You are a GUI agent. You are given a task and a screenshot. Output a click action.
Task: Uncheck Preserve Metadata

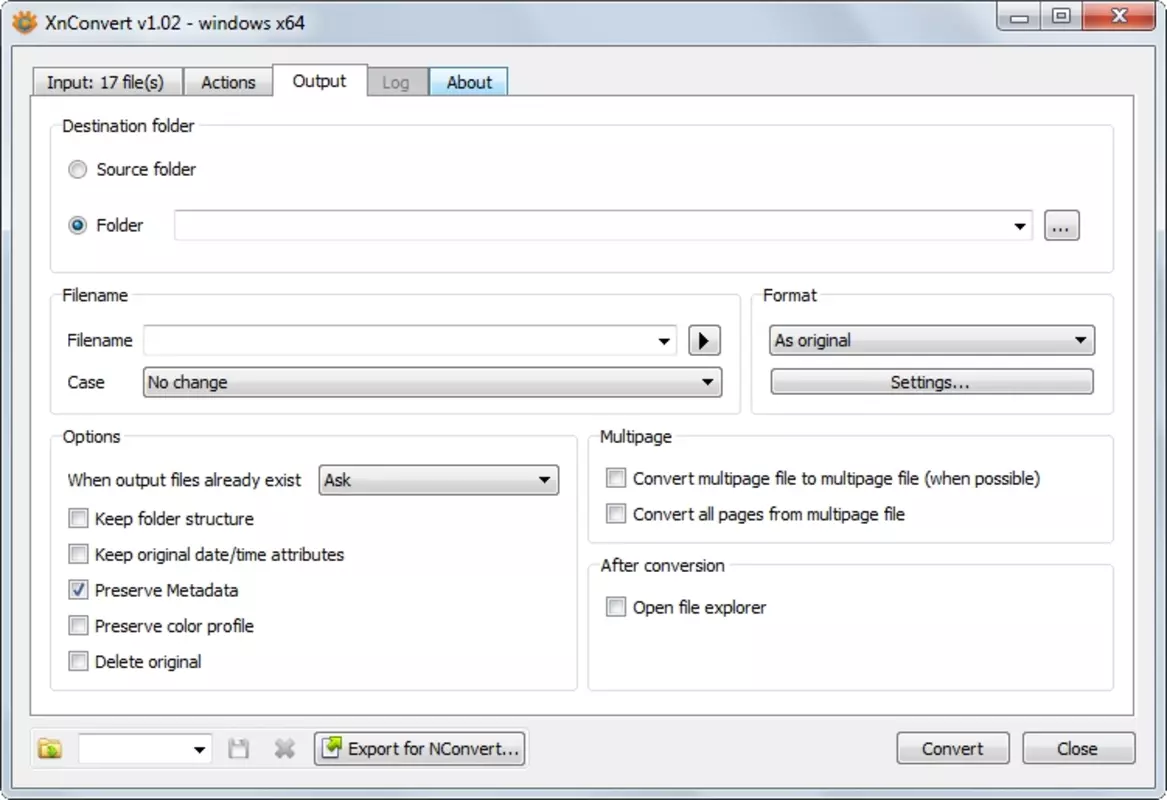pos(78,590)
